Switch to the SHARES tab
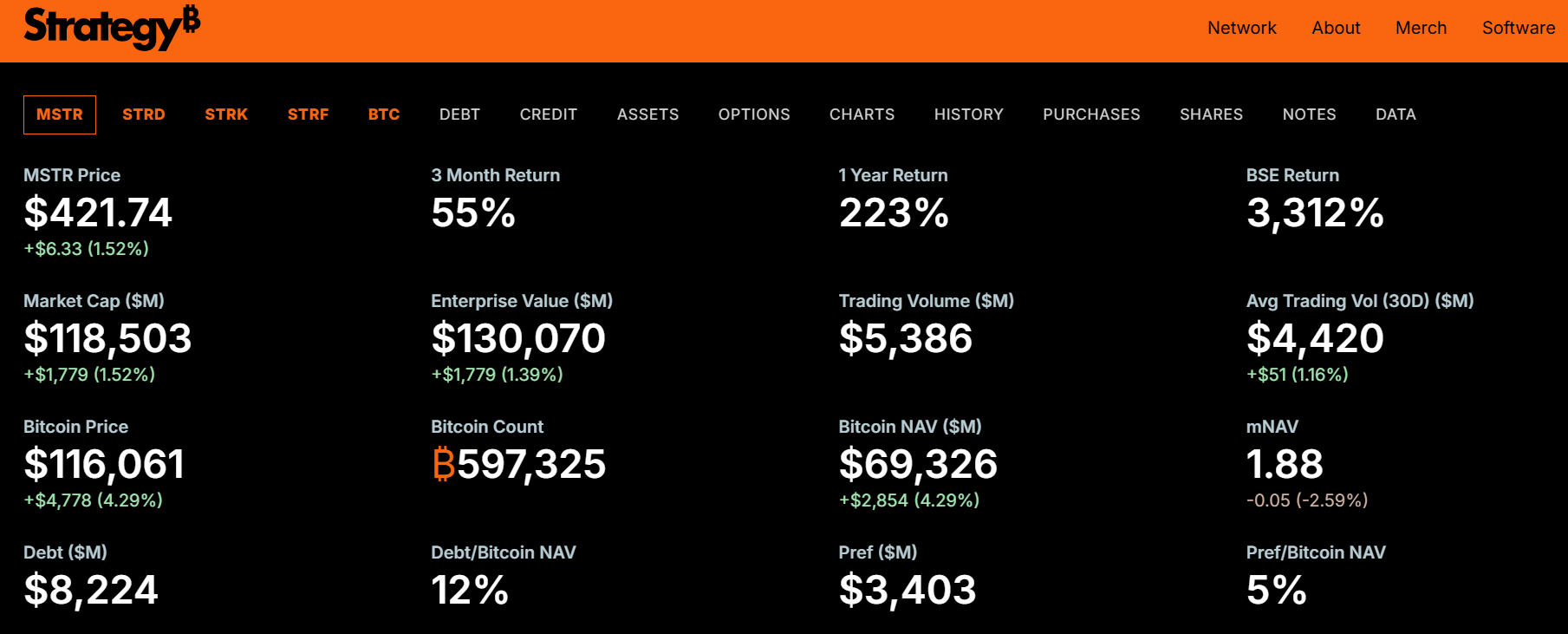1568x634 pixels. pos(1211,114)
